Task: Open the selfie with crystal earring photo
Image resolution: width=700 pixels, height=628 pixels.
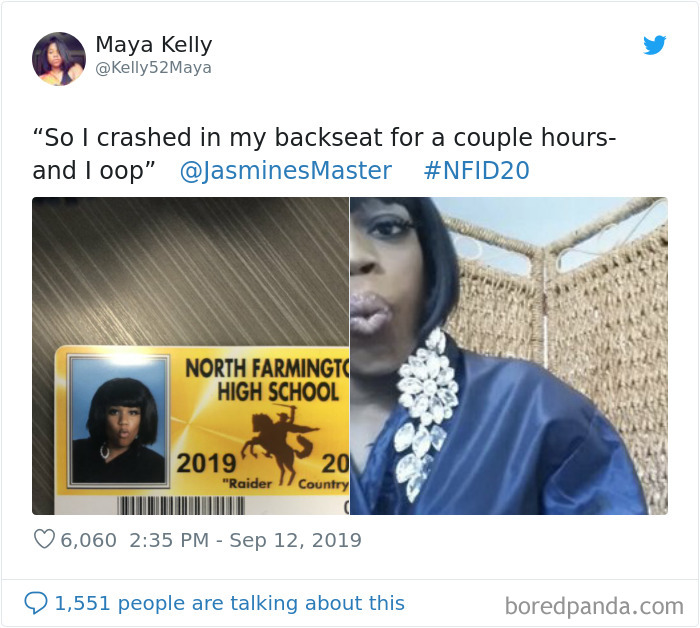Action: click(x=509, y=356)
